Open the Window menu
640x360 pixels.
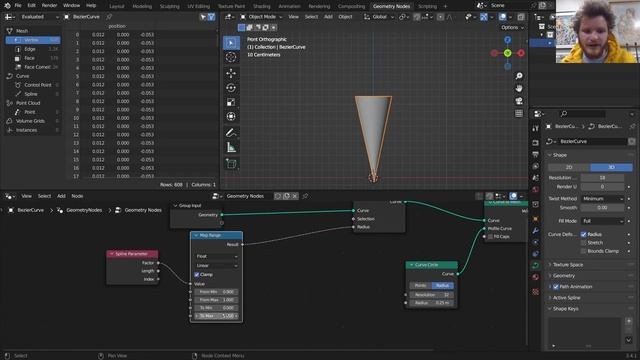pos(71,6)
